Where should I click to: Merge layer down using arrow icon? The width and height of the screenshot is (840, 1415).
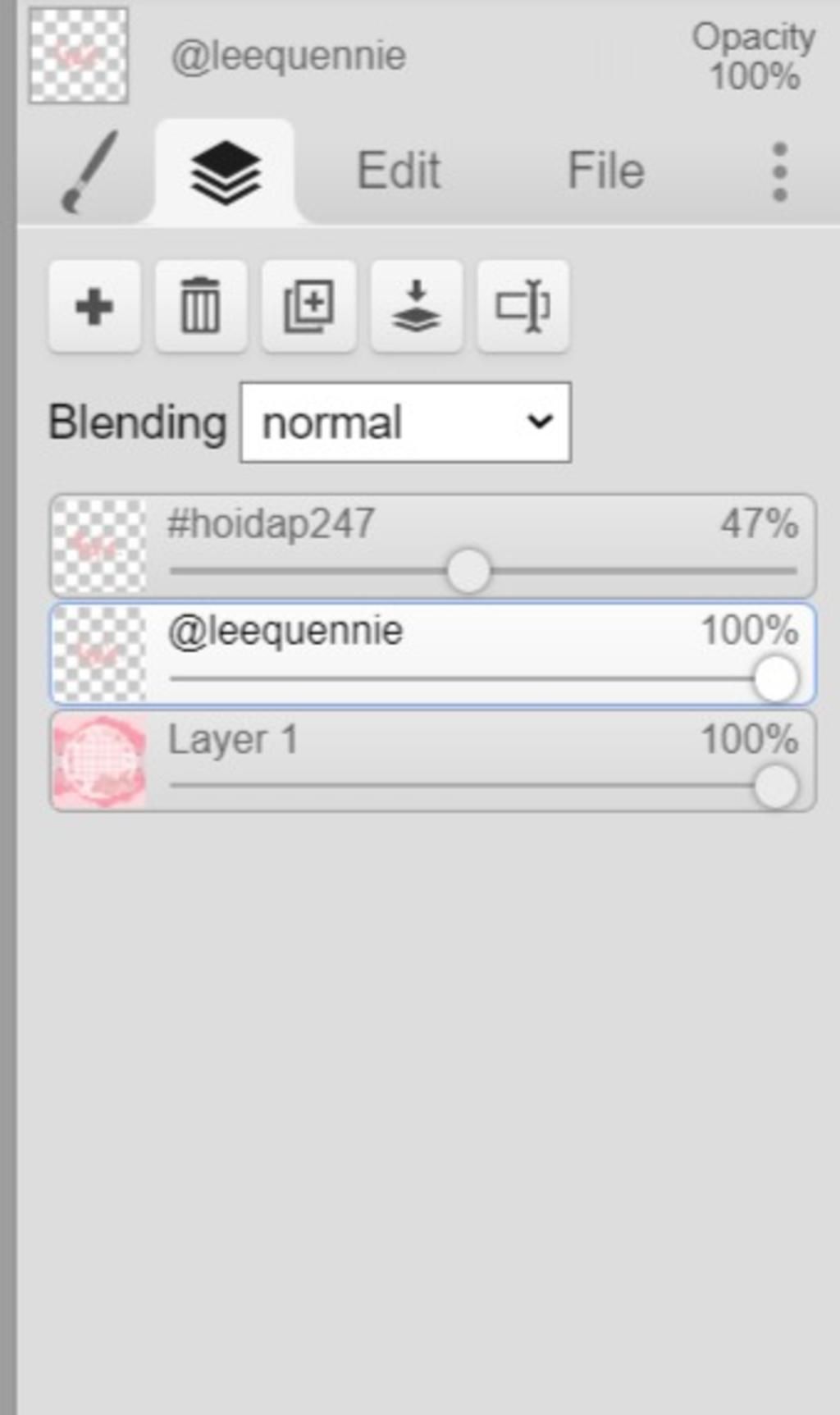[417, 307]
